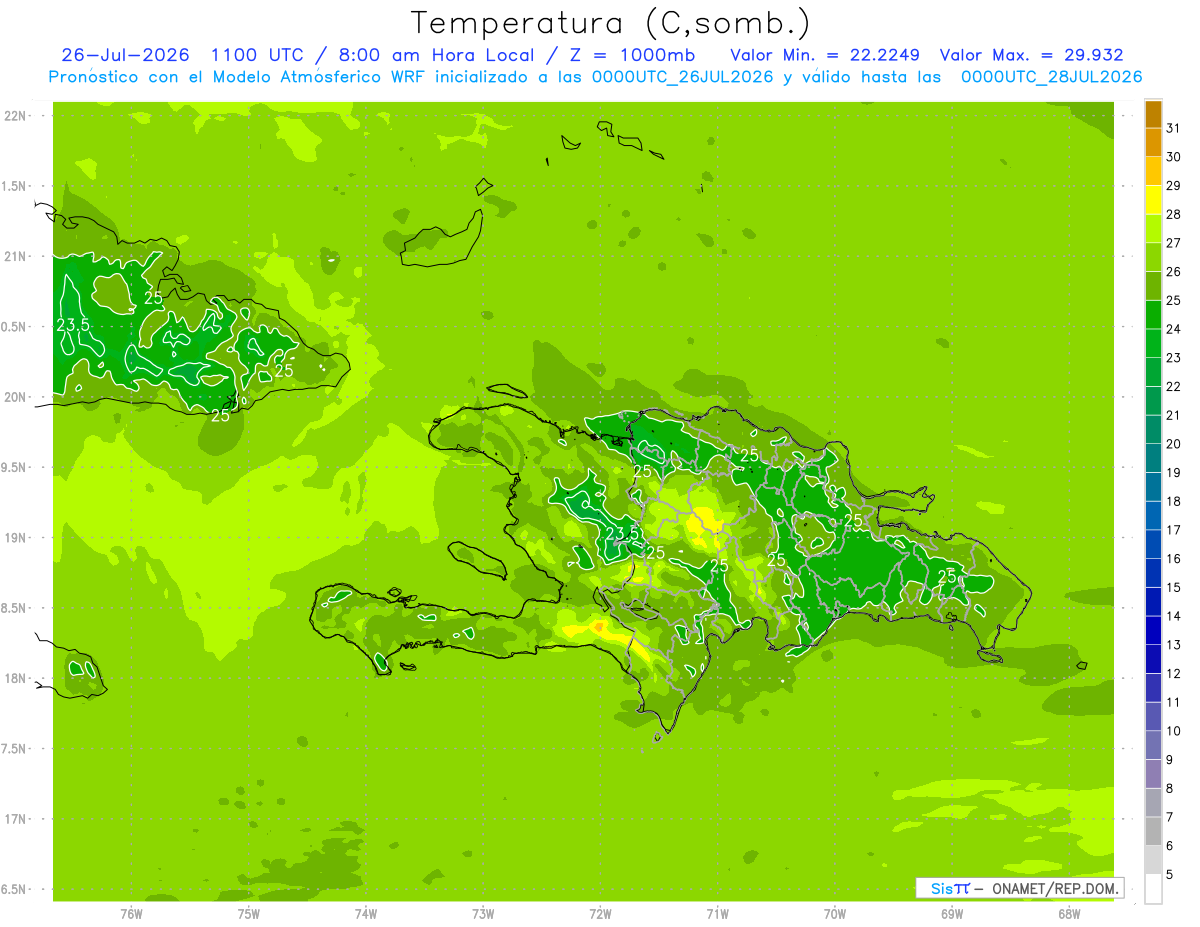
Task: Click the "19N" latitude axis label
Action: click(17, 537)
